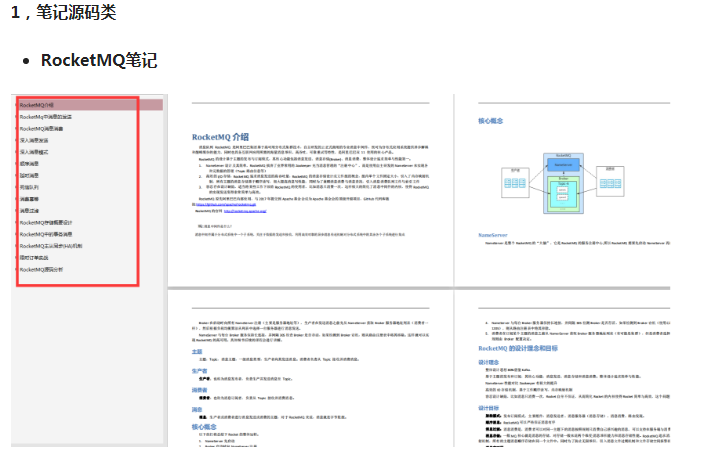This screenshot has width=709, height=459.
Task: Click the RocketMQ笔记 bullet title
Action: (x=99, y=60)
